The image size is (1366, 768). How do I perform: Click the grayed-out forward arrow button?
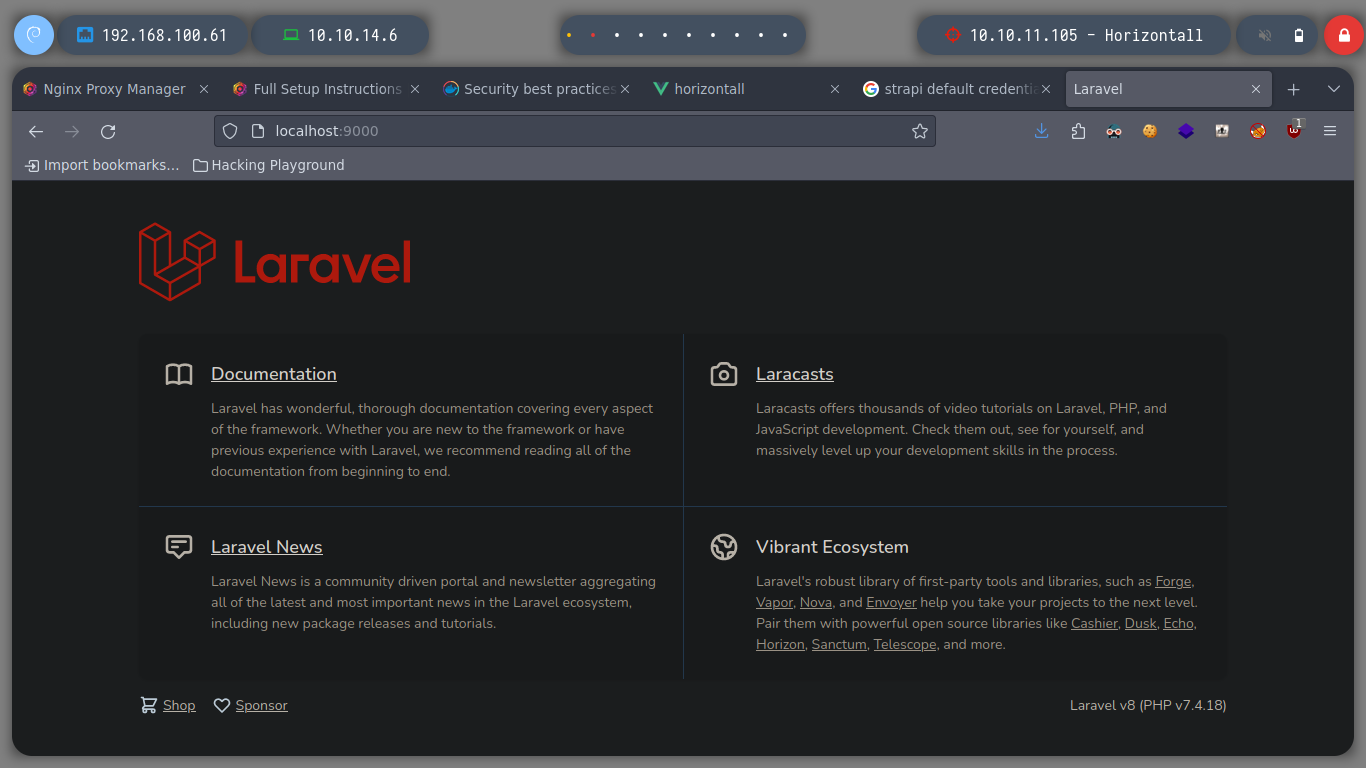click(72, 131)
